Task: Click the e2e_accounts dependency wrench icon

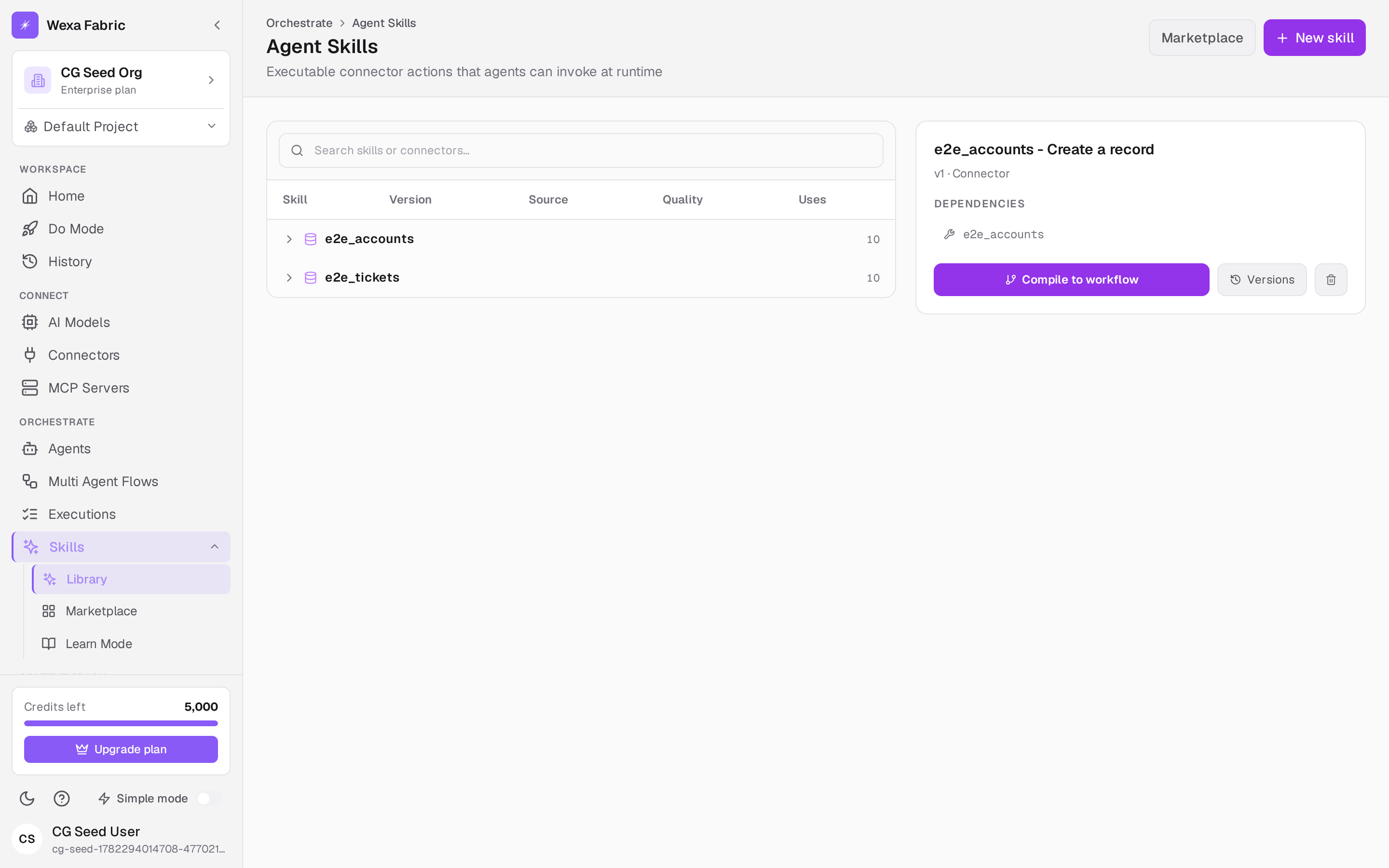Action: click(x=949, y=234)
